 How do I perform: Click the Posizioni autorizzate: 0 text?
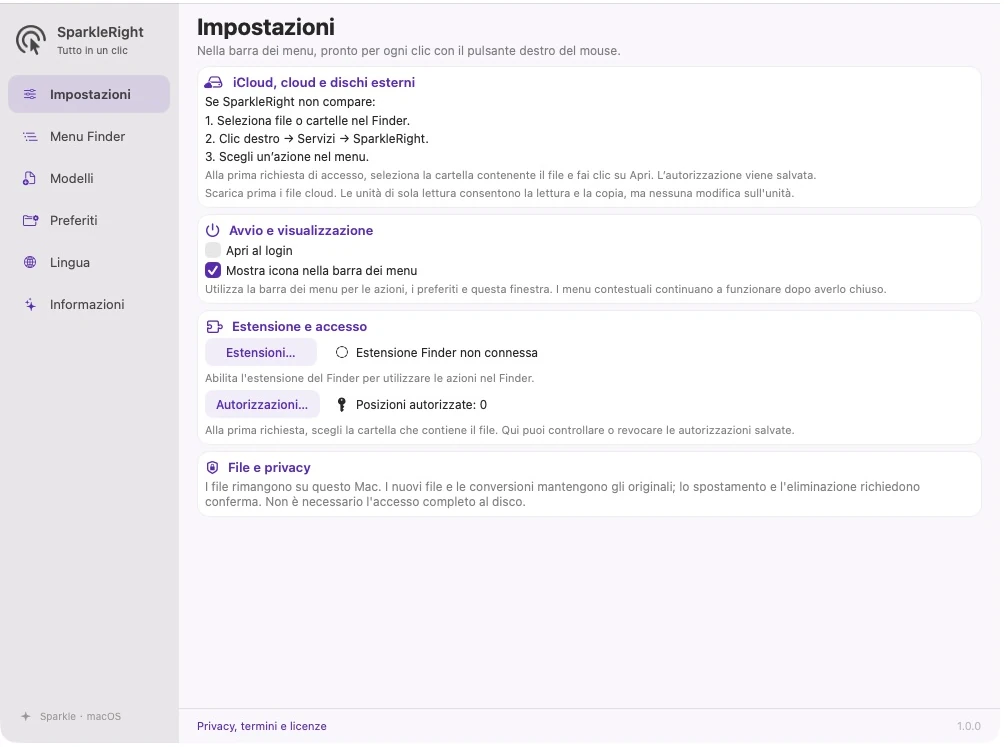point(422,404)
